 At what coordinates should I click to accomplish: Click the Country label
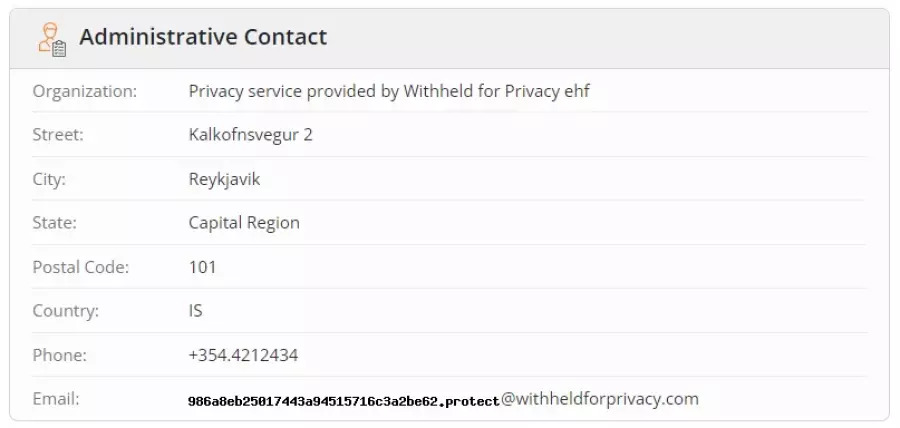tap(66, 311)
